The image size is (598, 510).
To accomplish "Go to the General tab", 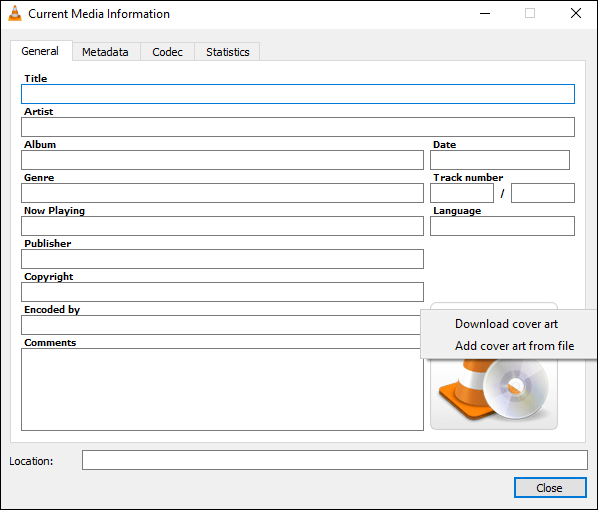I will tap(40, 51).
